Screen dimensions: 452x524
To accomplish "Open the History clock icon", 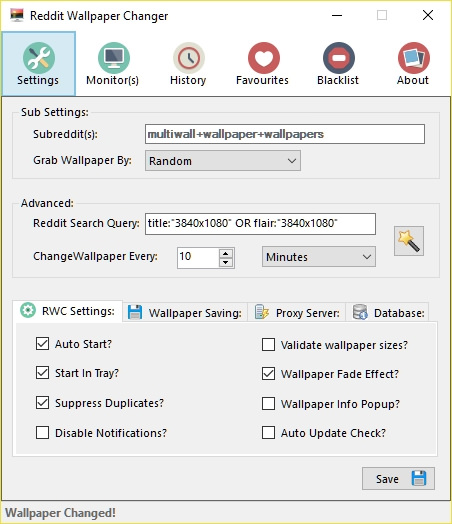I will tap(189, 58).
